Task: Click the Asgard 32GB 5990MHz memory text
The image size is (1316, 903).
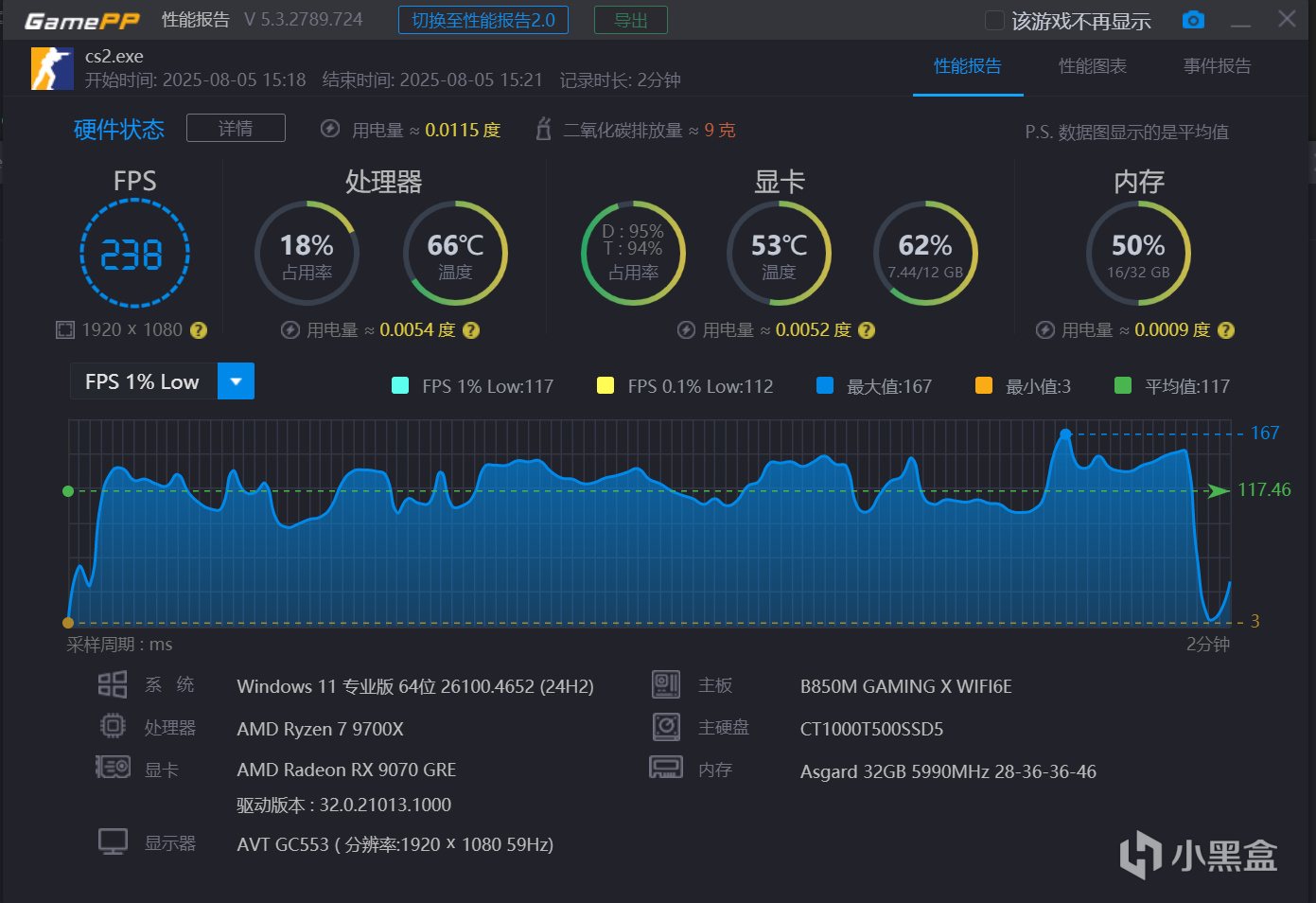Action: (948, 771)
